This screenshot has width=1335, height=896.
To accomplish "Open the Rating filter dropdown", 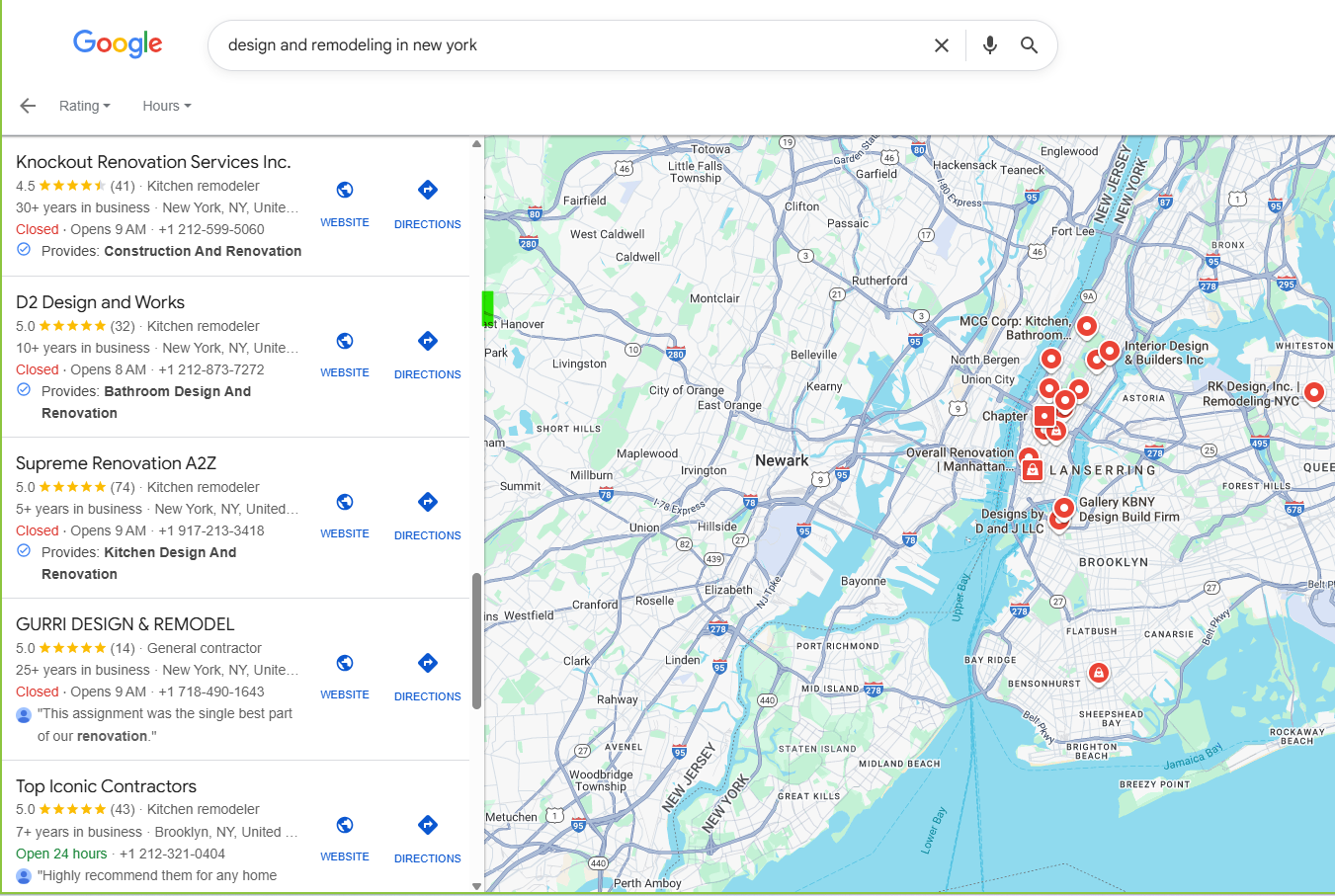I will click(85, 106).
